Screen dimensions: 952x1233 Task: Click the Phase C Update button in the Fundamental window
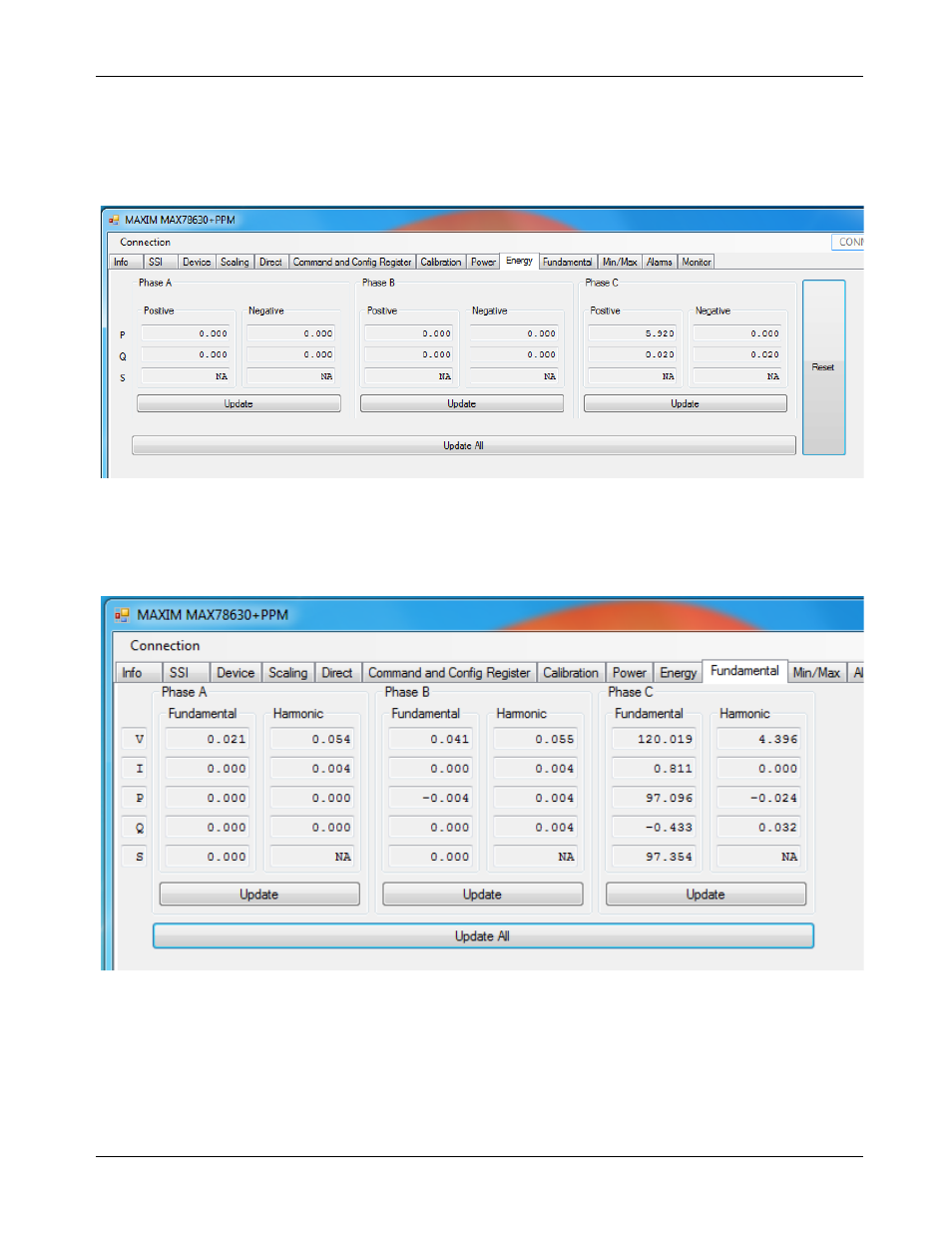pyautogui.click(x=706, y=895)
